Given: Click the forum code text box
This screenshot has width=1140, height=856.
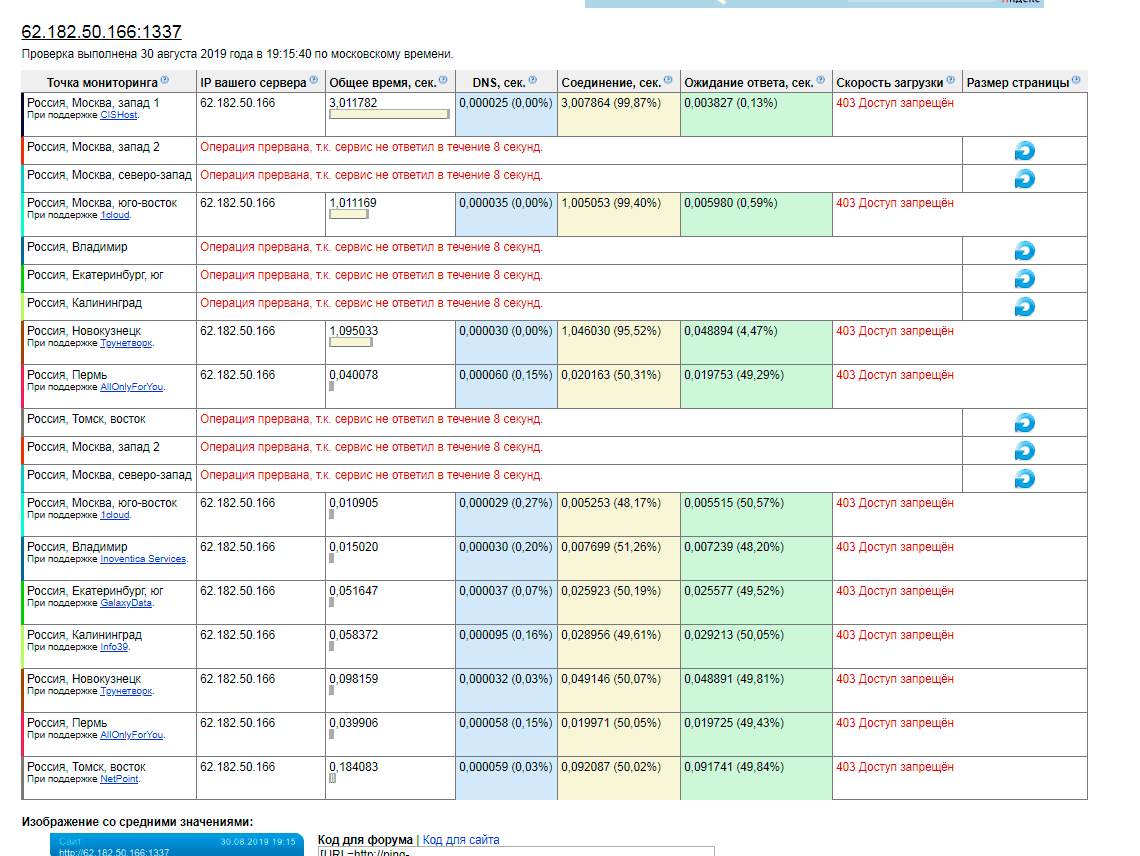Looking at the screenshot, I should coord(516,851).
